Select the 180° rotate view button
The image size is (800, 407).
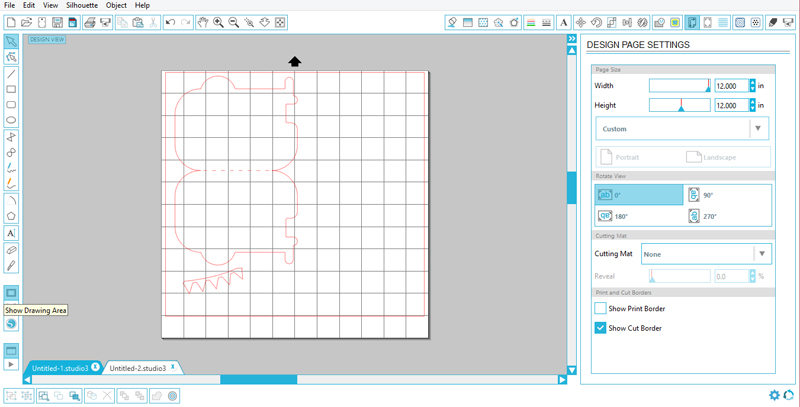pyautogui.click(x=638, y=216)
